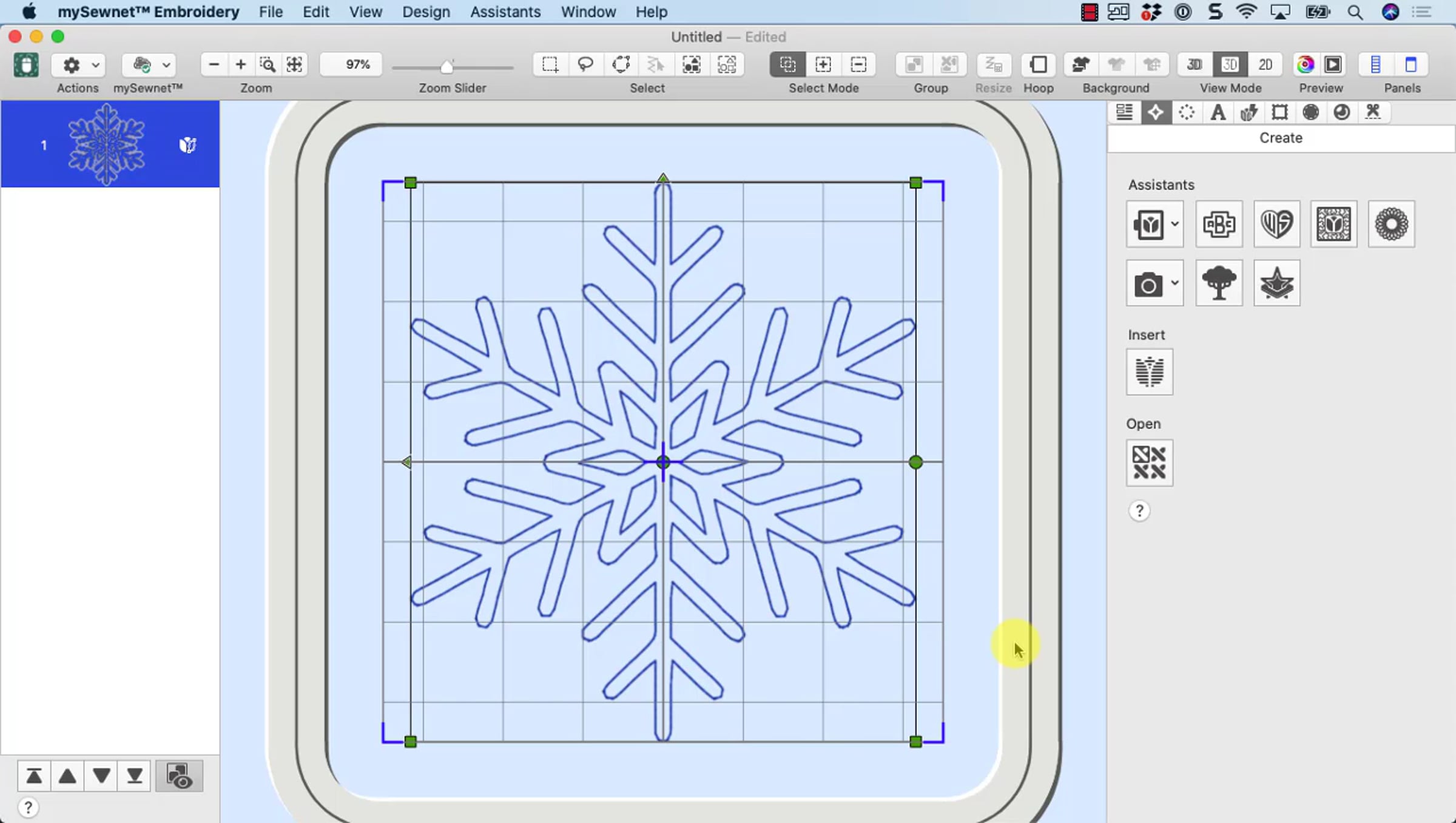This screenshot has width=1456, height=823.
Task: Open the Letter 'A' tab
Action: (x=1218, y=112)
